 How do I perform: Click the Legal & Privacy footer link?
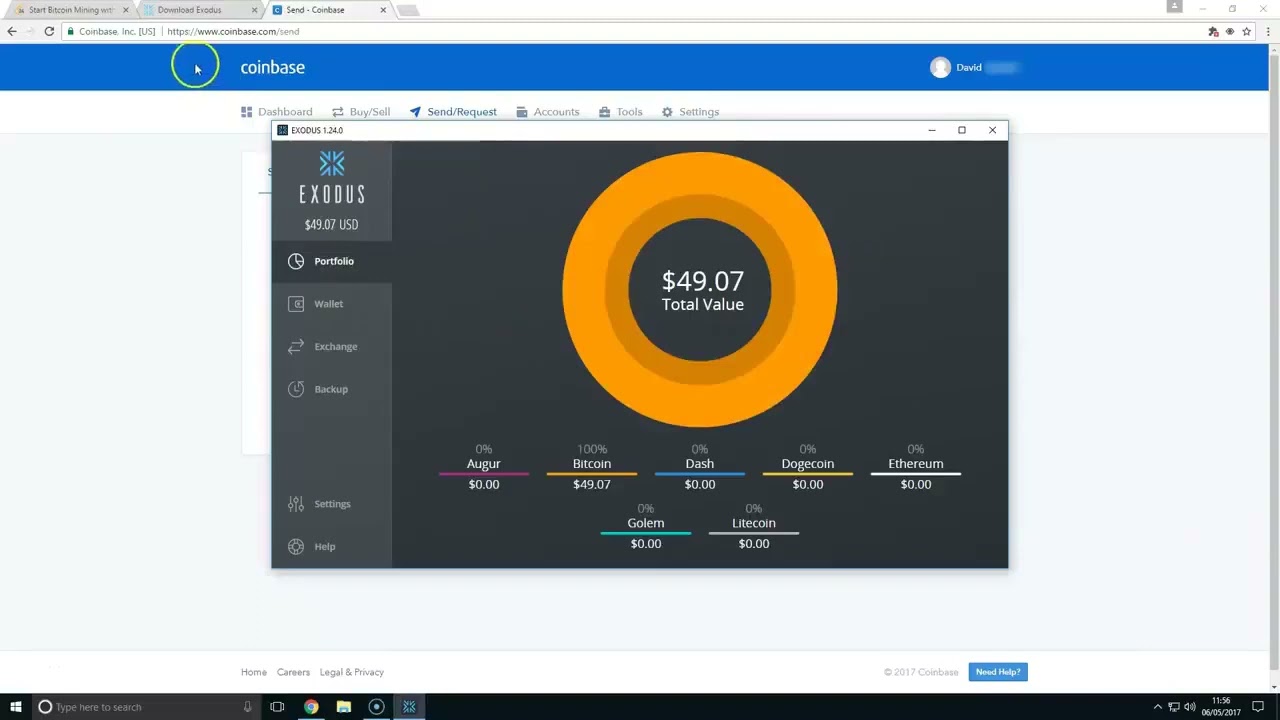352,672
